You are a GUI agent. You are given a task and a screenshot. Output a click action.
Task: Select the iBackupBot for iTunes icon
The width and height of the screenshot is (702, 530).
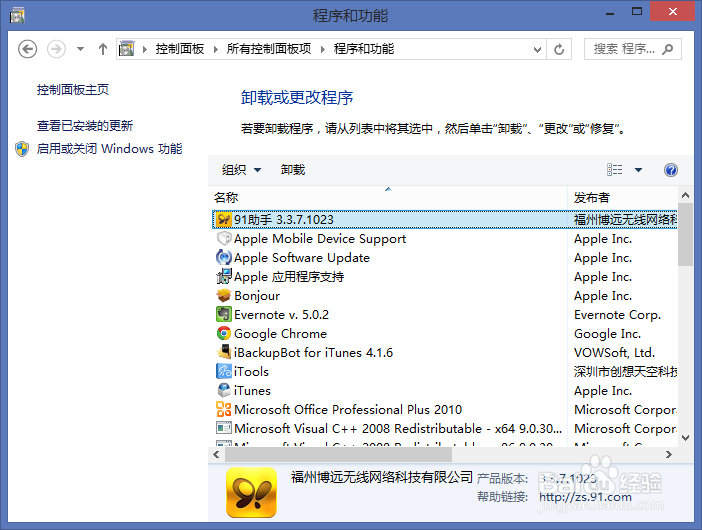(223, 352)
